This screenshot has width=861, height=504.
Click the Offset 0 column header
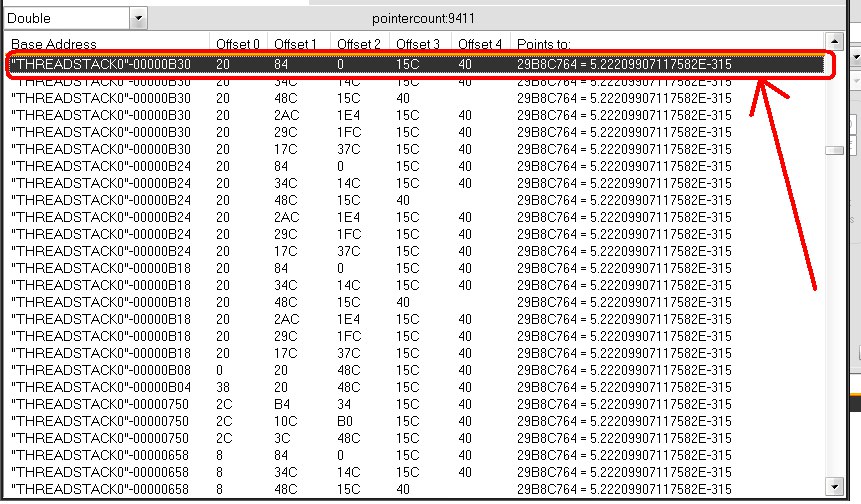point(238,44)
